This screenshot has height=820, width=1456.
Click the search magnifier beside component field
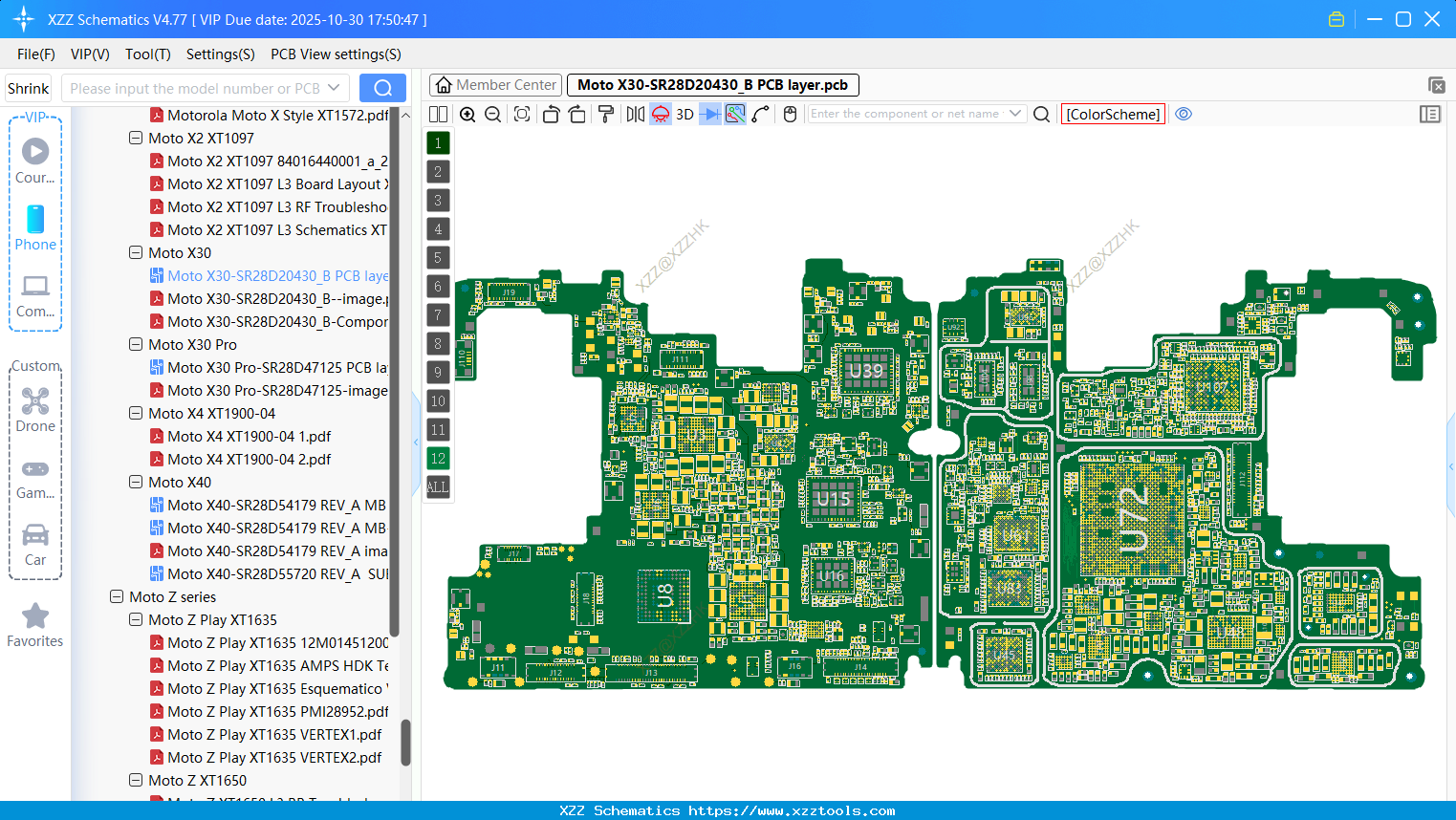click(1041, 114)
